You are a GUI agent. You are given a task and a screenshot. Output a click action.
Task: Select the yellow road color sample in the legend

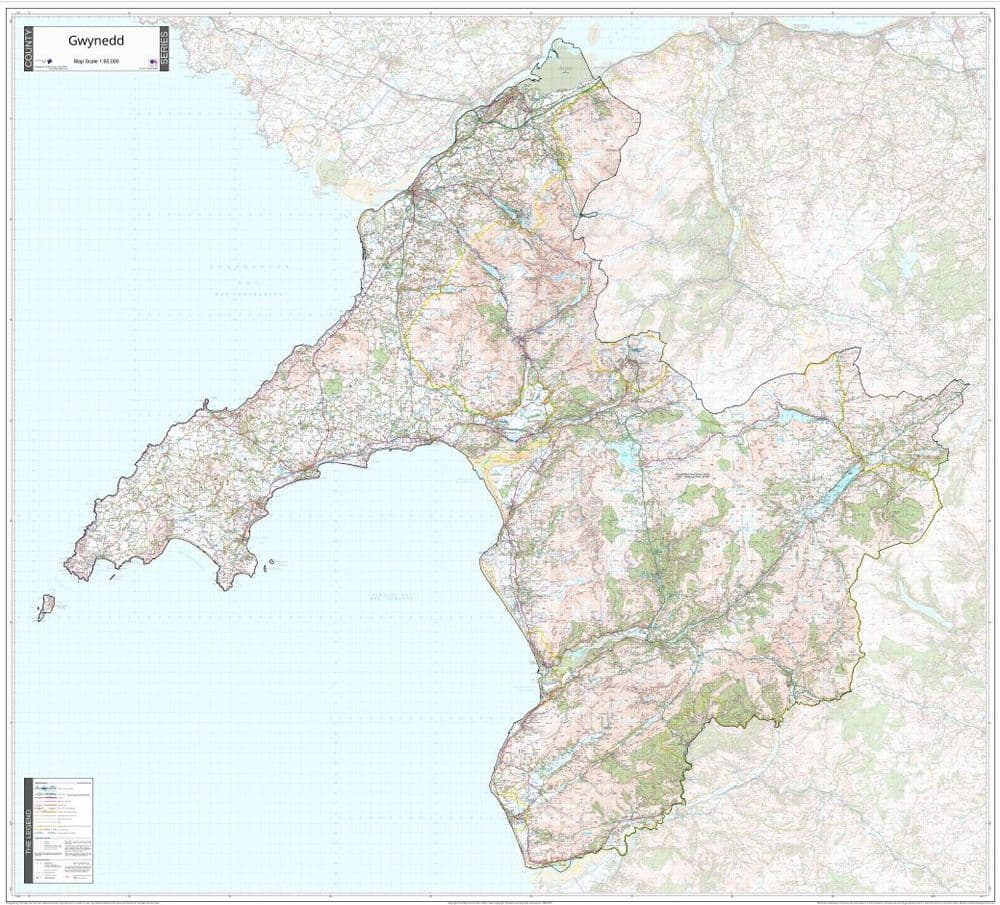point(48,811)
